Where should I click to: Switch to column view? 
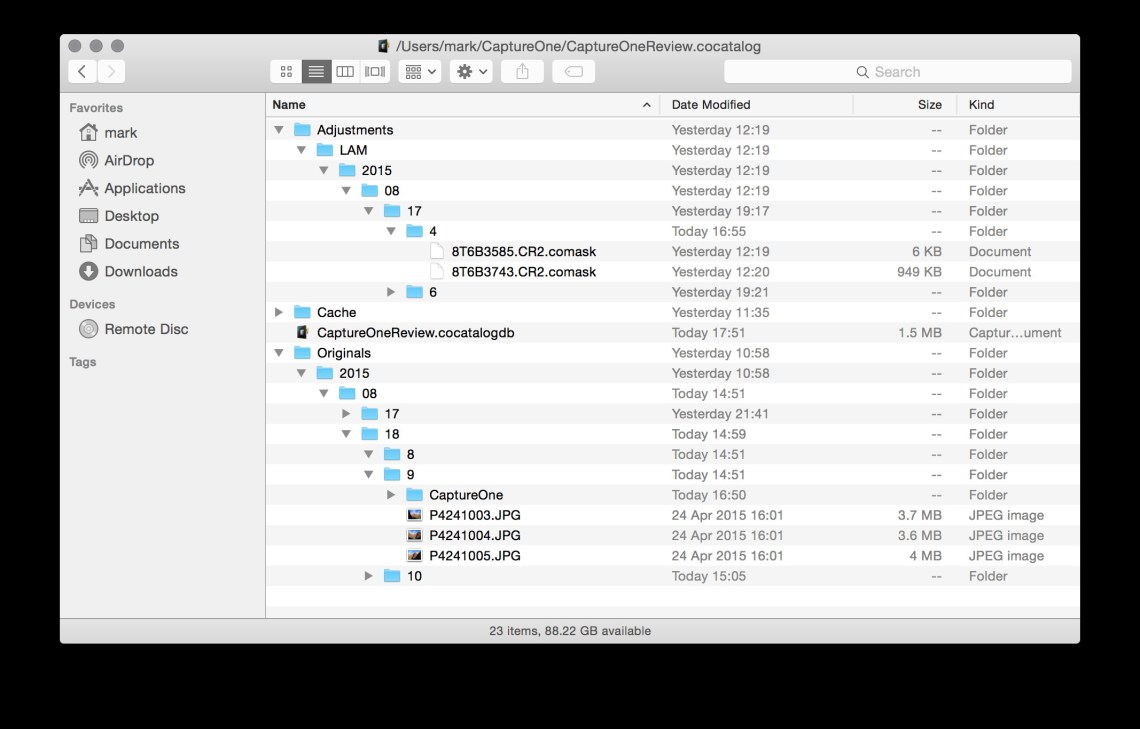[x=345, y=71]
